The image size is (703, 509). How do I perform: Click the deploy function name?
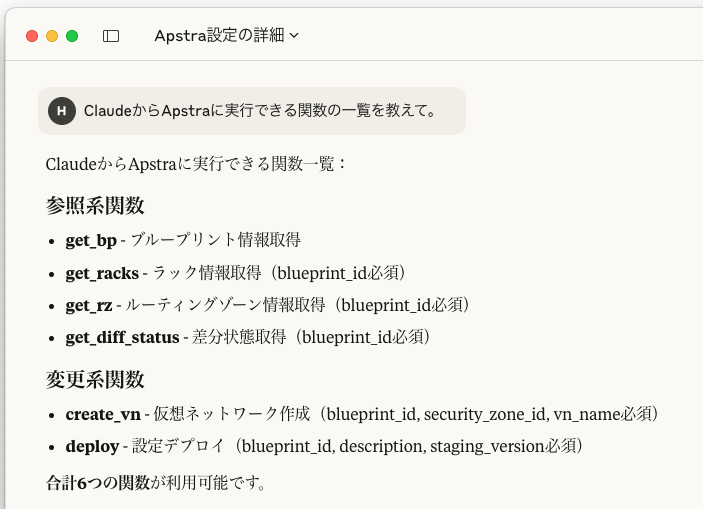pos(92,446)
